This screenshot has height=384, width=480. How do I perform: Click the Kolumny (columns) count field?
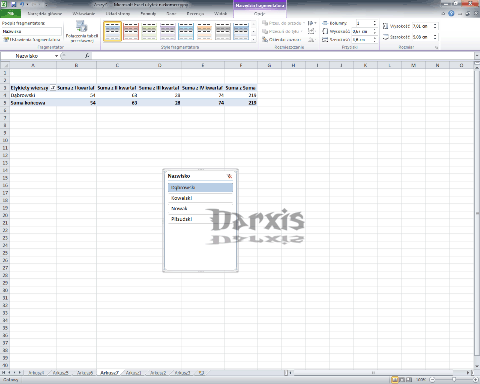[364, 23]
